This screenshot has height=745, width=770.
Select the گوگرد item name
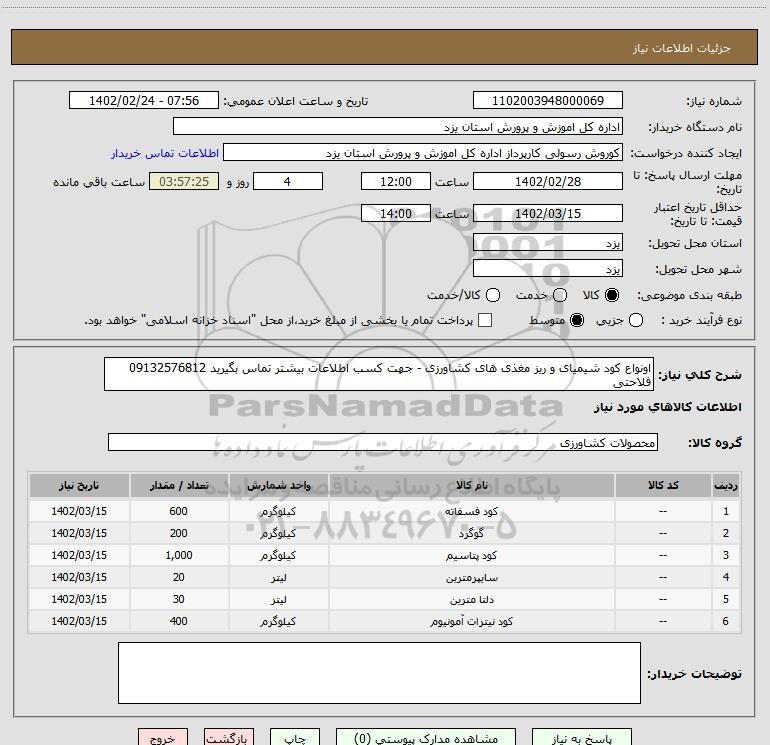[x=471, y=533]
